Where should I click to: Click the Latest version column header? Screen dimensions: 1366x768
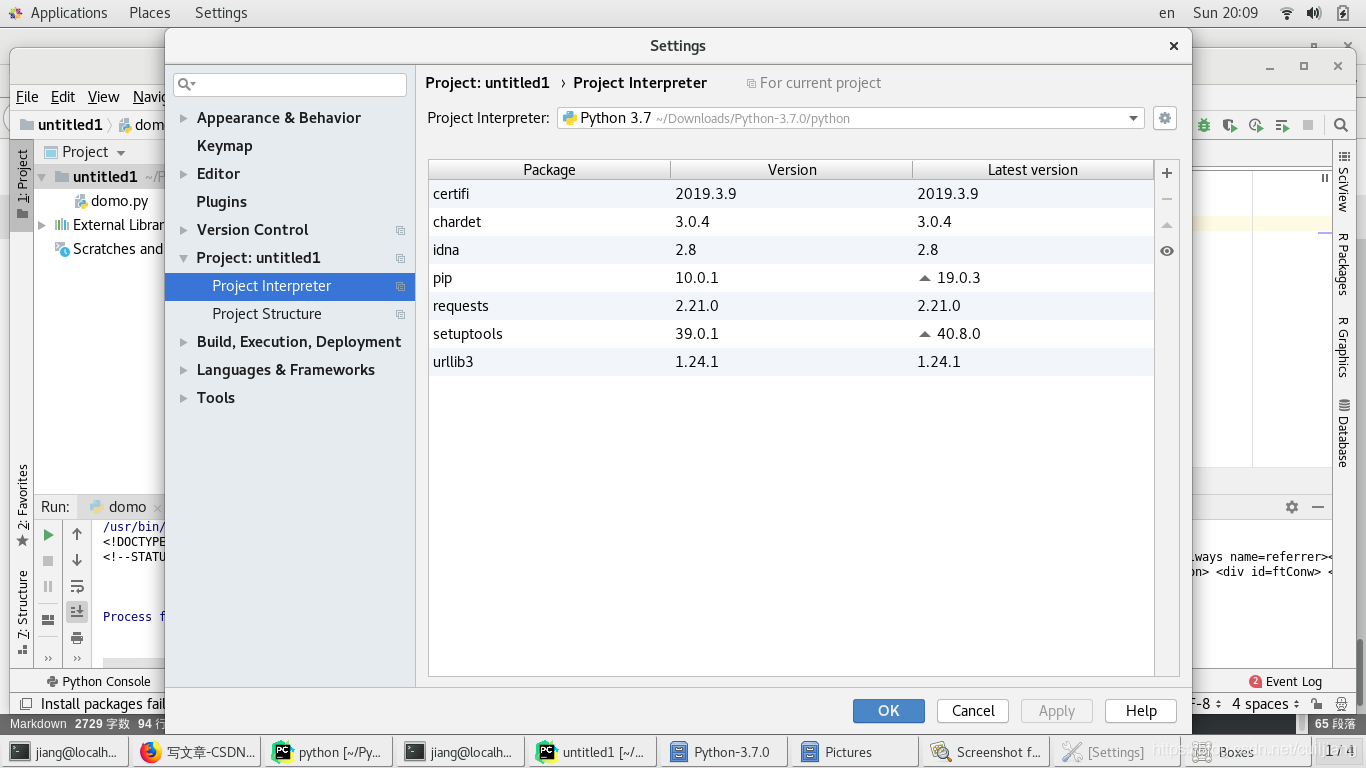tap(1033, 170)
